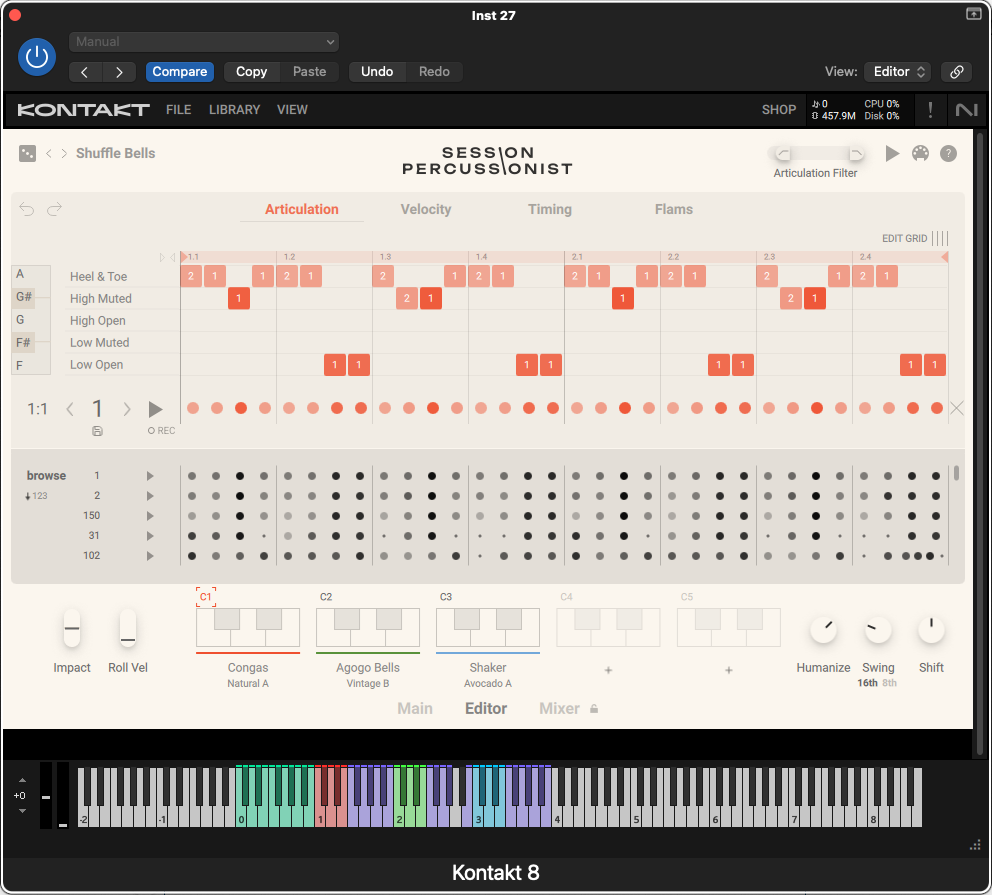Adjust the Impact slider

click(x=72, y=629)
